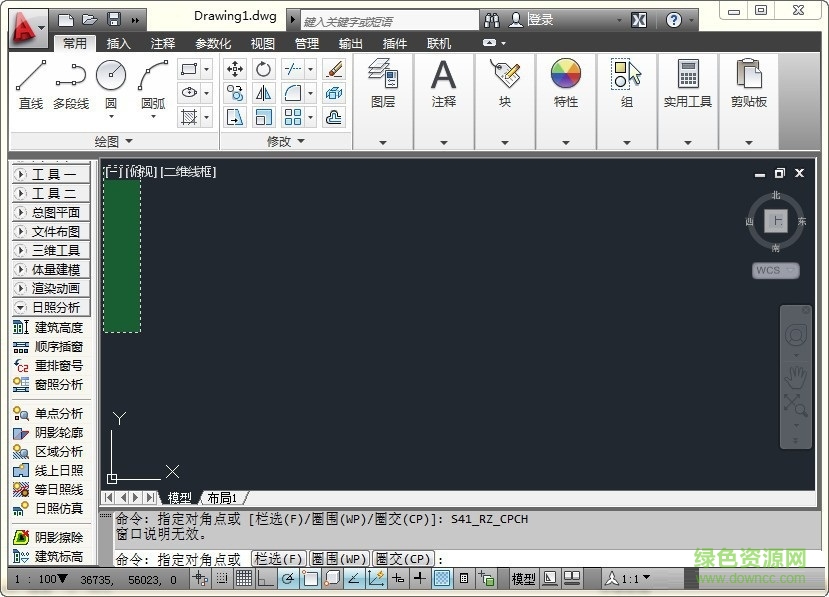Click the ViewCube 上 top face
This screenshot has width=829, height=597.
(x=776, y=221)
